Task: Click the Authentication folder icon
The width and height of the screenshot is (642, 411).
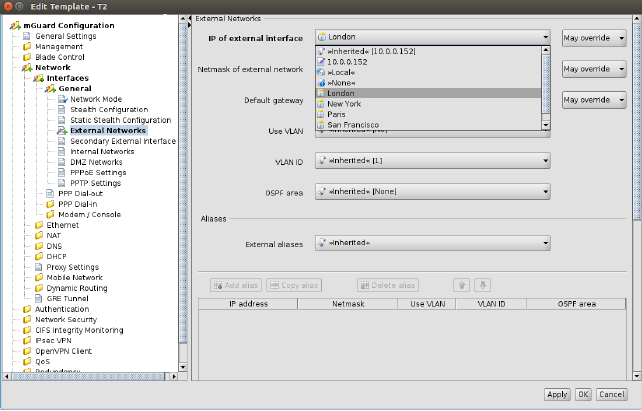Action: click(27, 309)
